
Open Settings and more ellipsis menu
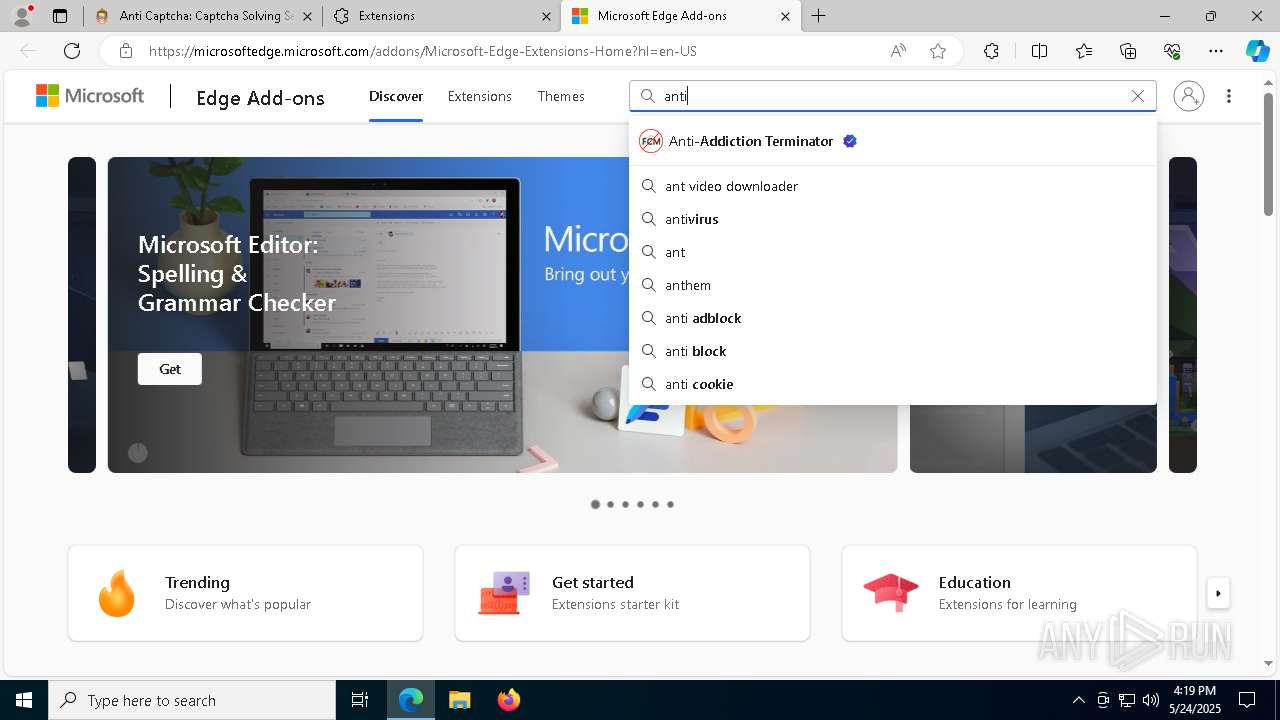1216,51
